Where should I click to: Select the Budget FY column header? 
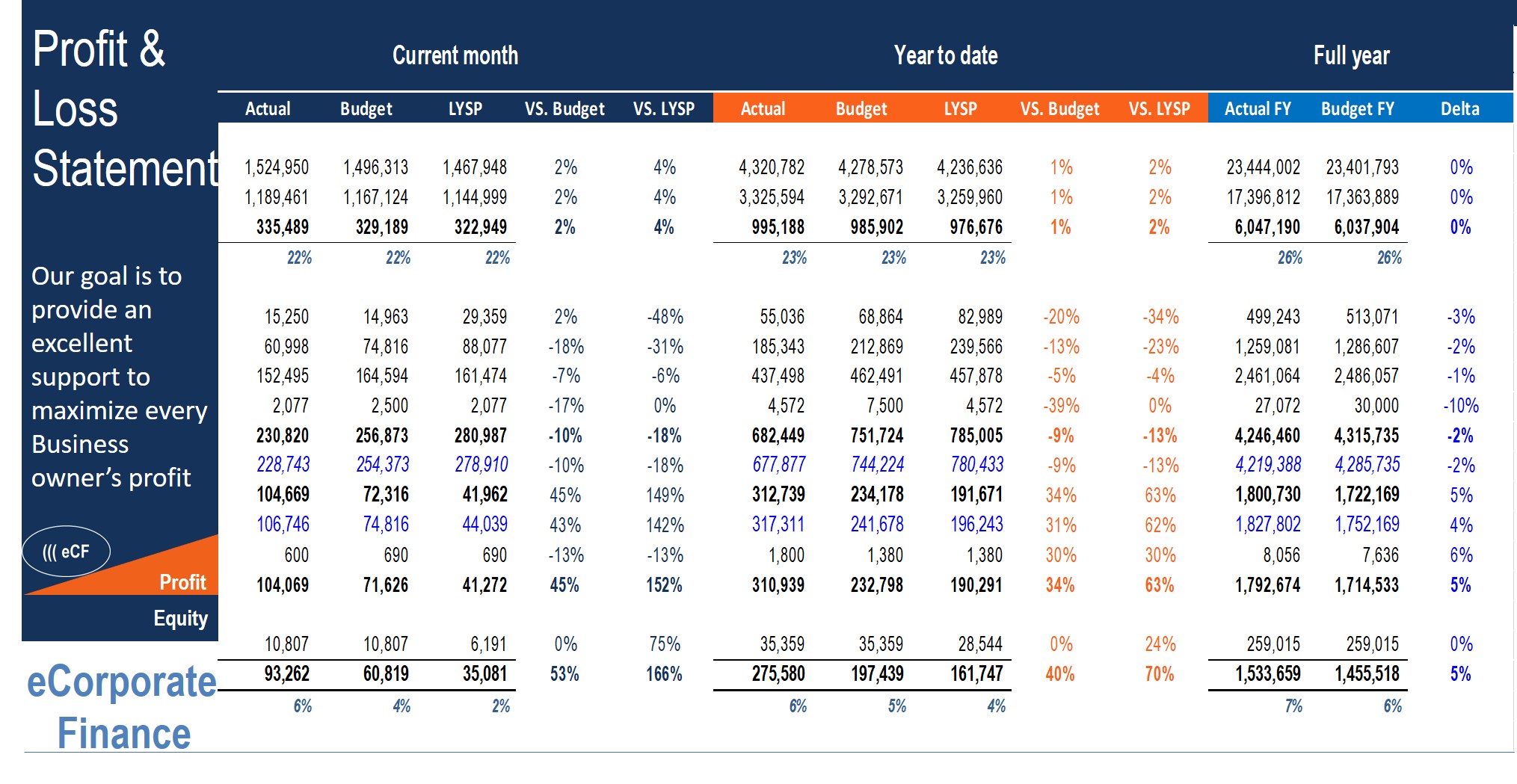(x=1357, y=109)
